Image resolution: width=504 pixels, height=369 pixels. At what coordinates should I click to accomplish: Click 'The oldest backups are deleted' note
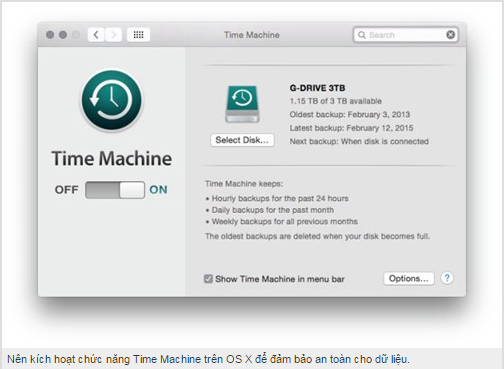tap(317, 236)
